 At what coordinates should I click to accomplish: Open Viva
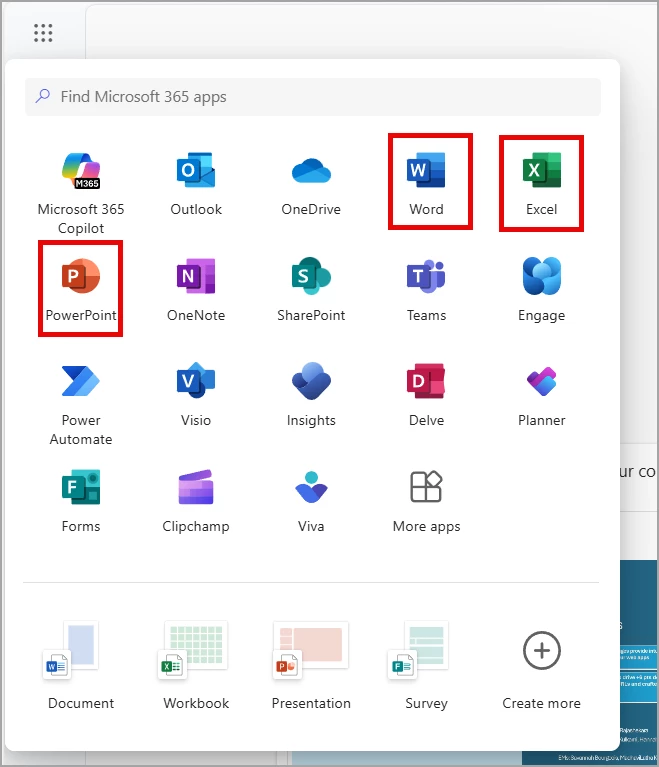point(311,501)
